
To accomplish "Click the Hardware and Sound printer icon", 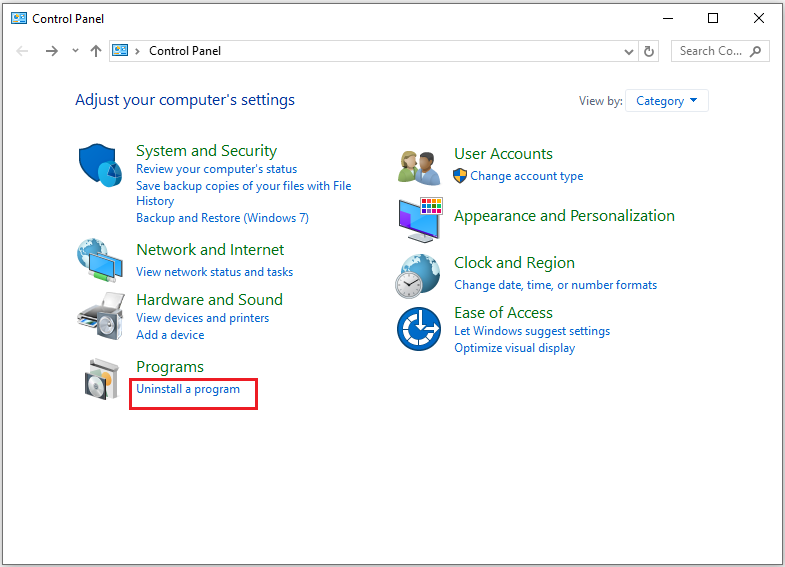I will [100, 316].
